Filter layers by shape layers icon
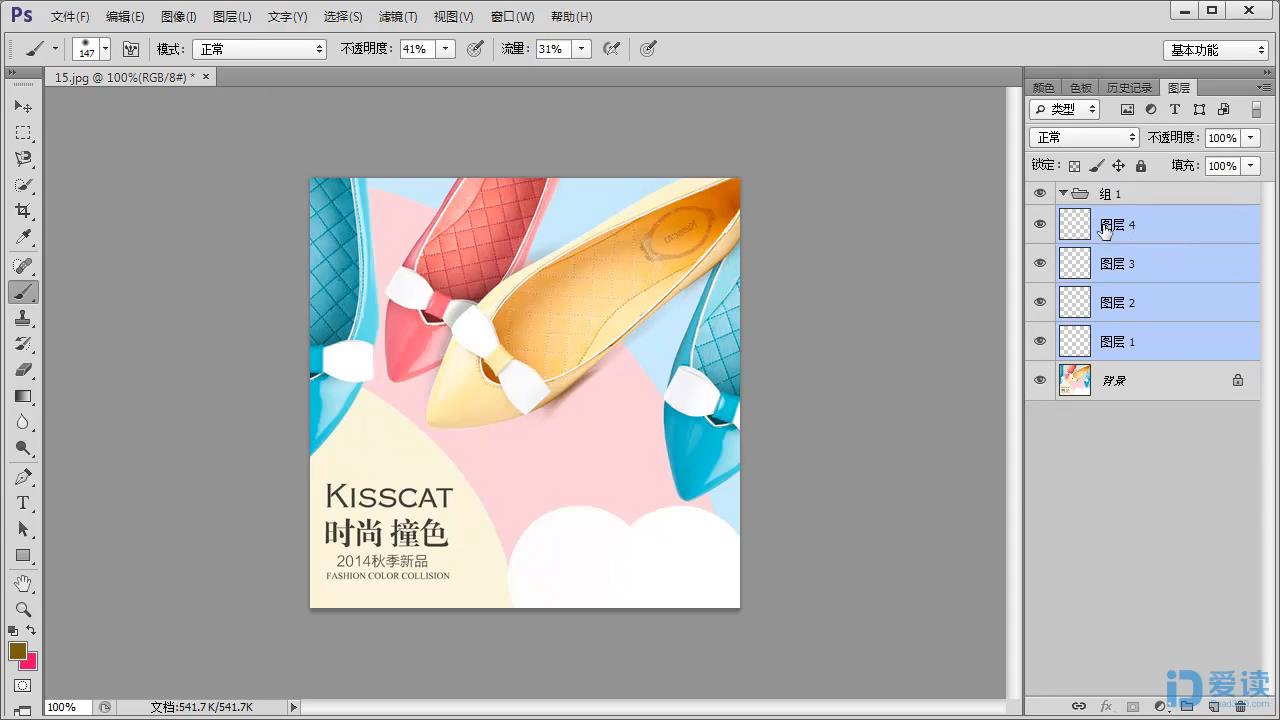The image size is (1280, 720). click(1199, 109)
